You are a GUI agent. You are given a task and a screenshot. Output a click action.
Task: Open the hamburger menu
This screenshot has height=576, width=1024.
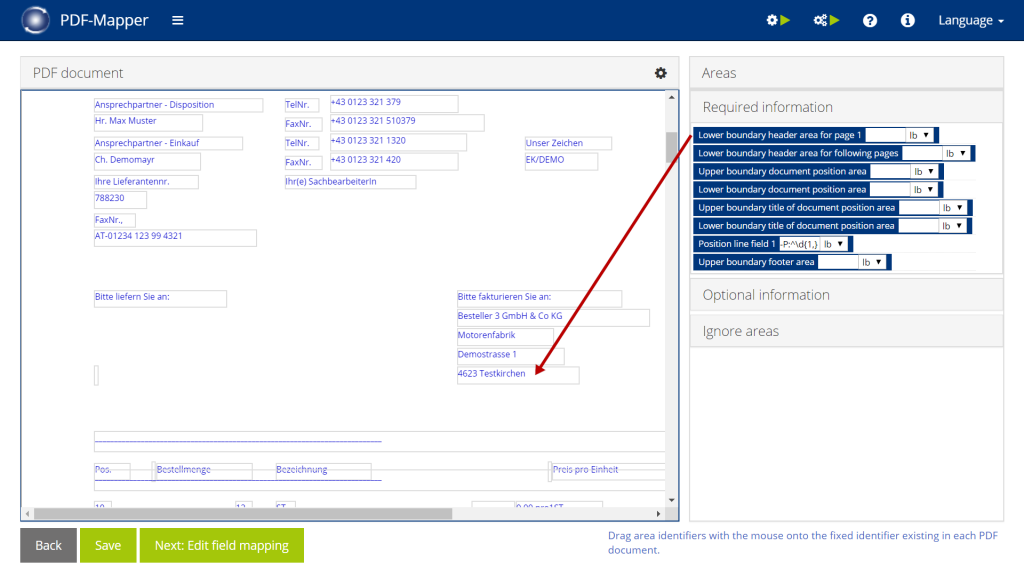point(178,20)
